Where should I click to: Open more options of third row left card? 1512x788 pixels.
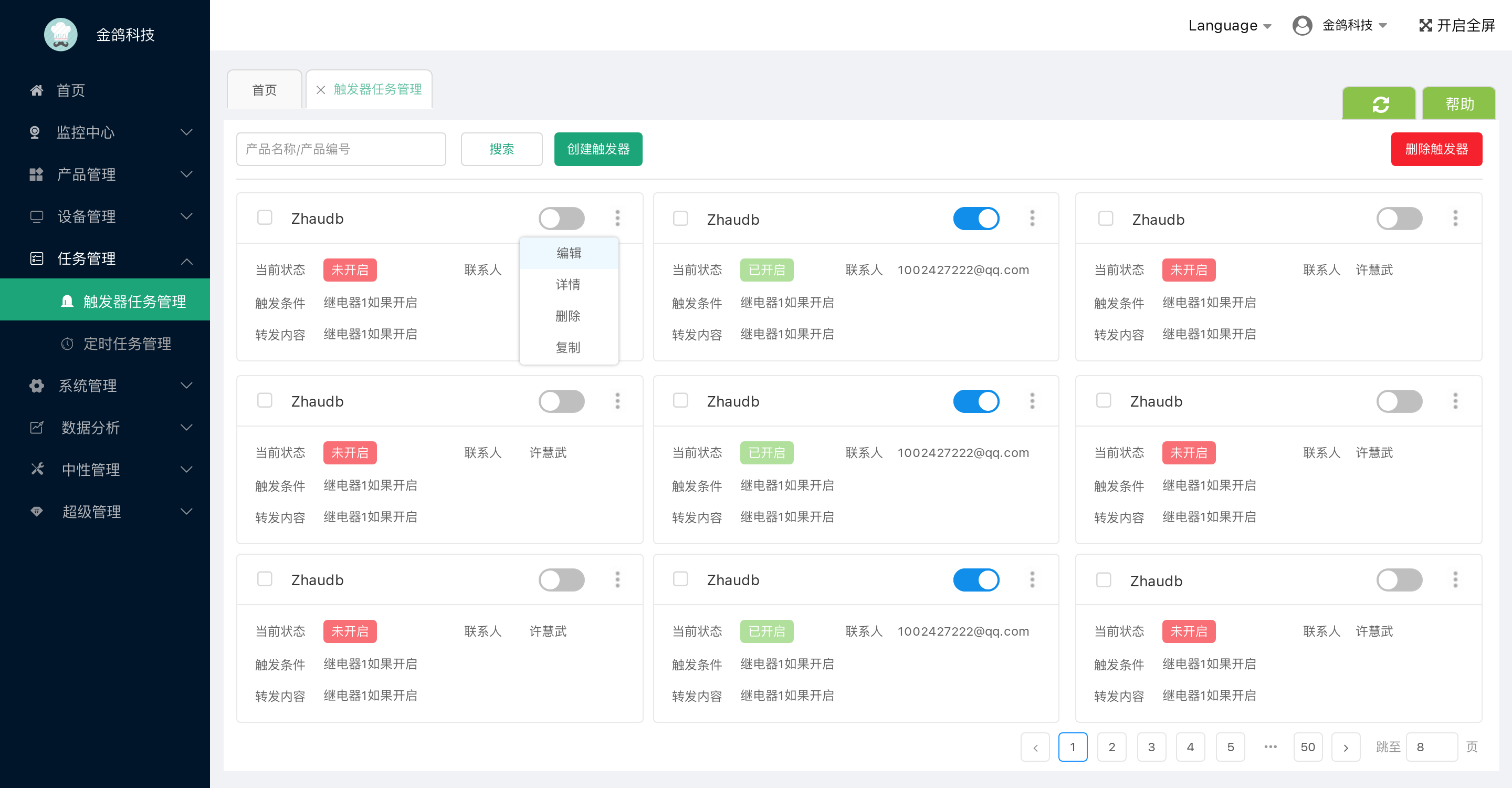617,579
